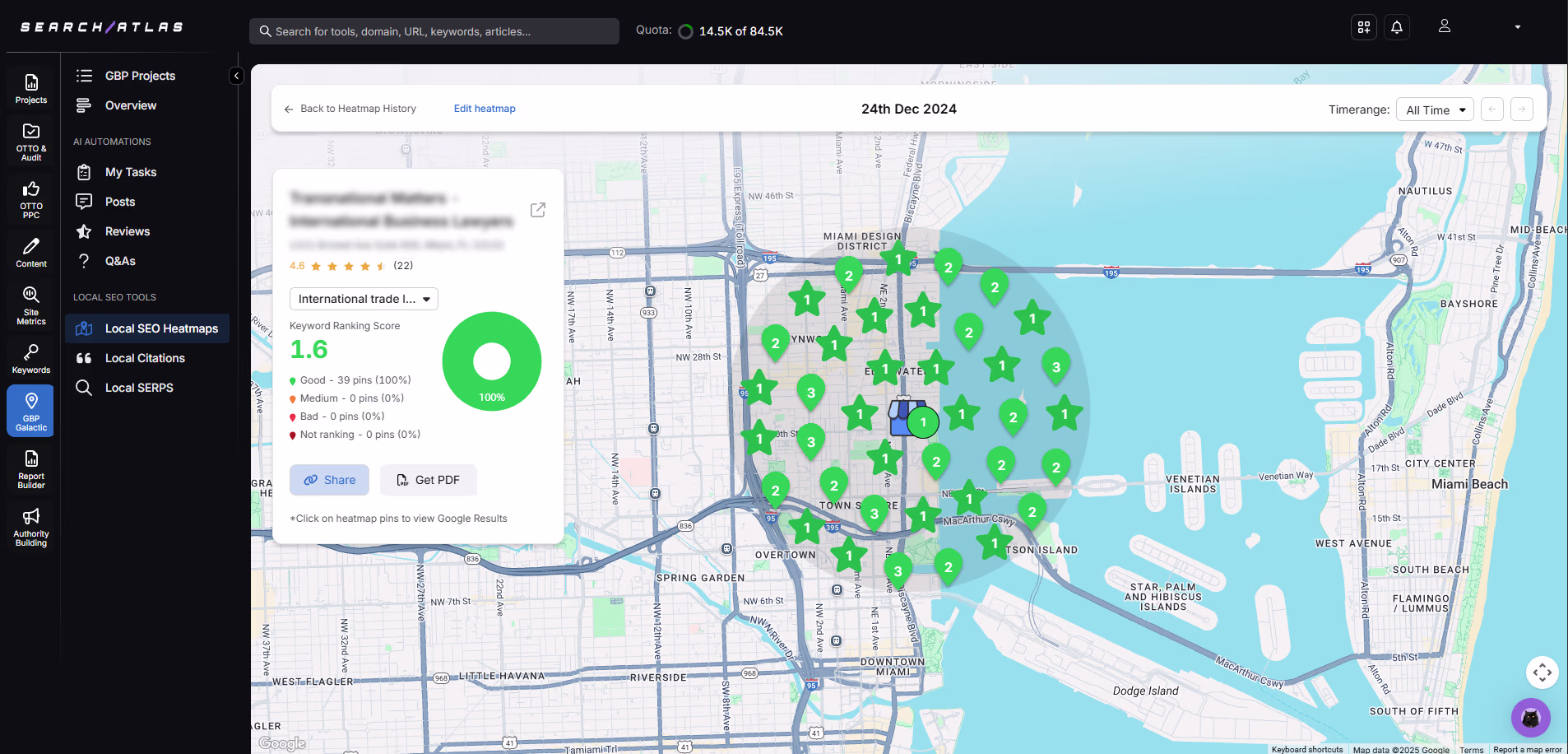This screenshot has height=754, width=1568.
Task: Open the Content tool icon
Action: pyautogui.click(x=30, y=251)
